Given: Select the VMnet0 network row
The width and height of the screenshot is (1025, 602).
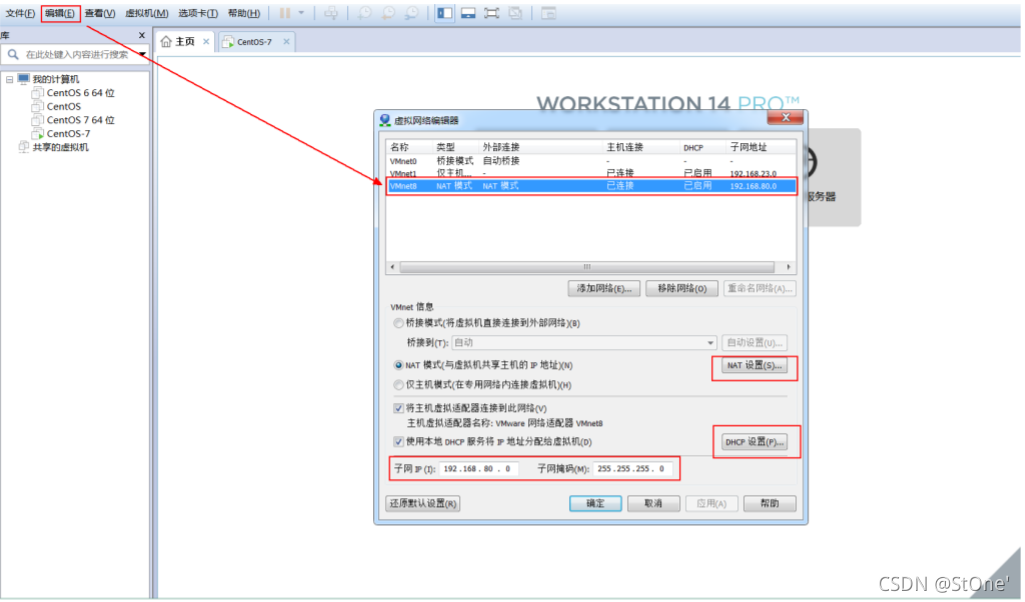Looking at the screenshot, I should (x=591, y=161).
